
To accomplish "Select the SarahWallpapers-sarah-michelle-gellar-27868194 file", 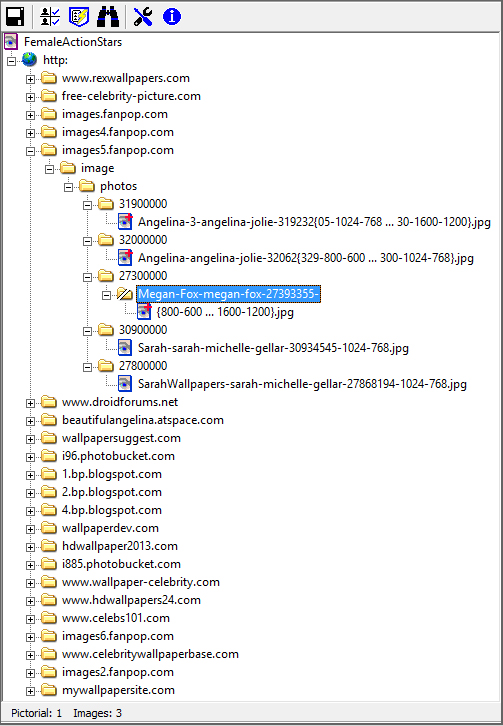I will (x=302, y=384).
